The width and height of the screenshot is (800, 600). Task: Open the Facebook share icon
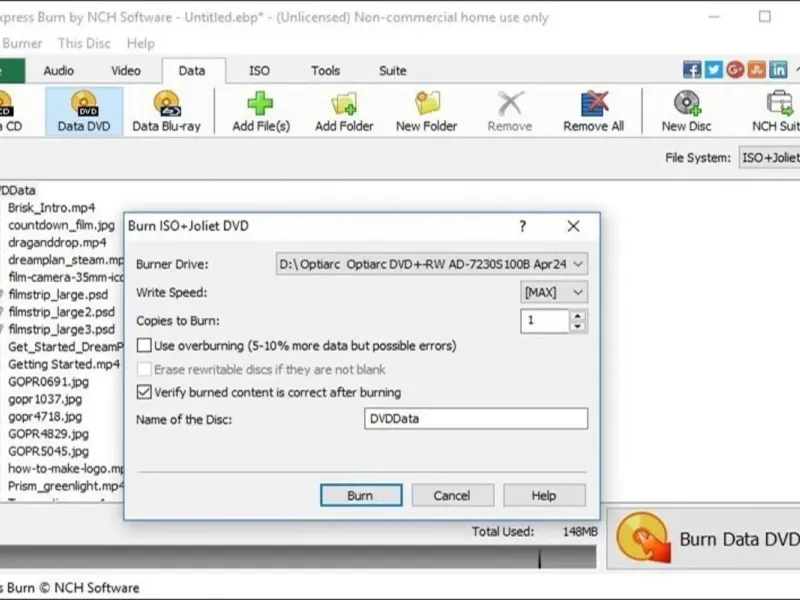(x=692, y=70)
